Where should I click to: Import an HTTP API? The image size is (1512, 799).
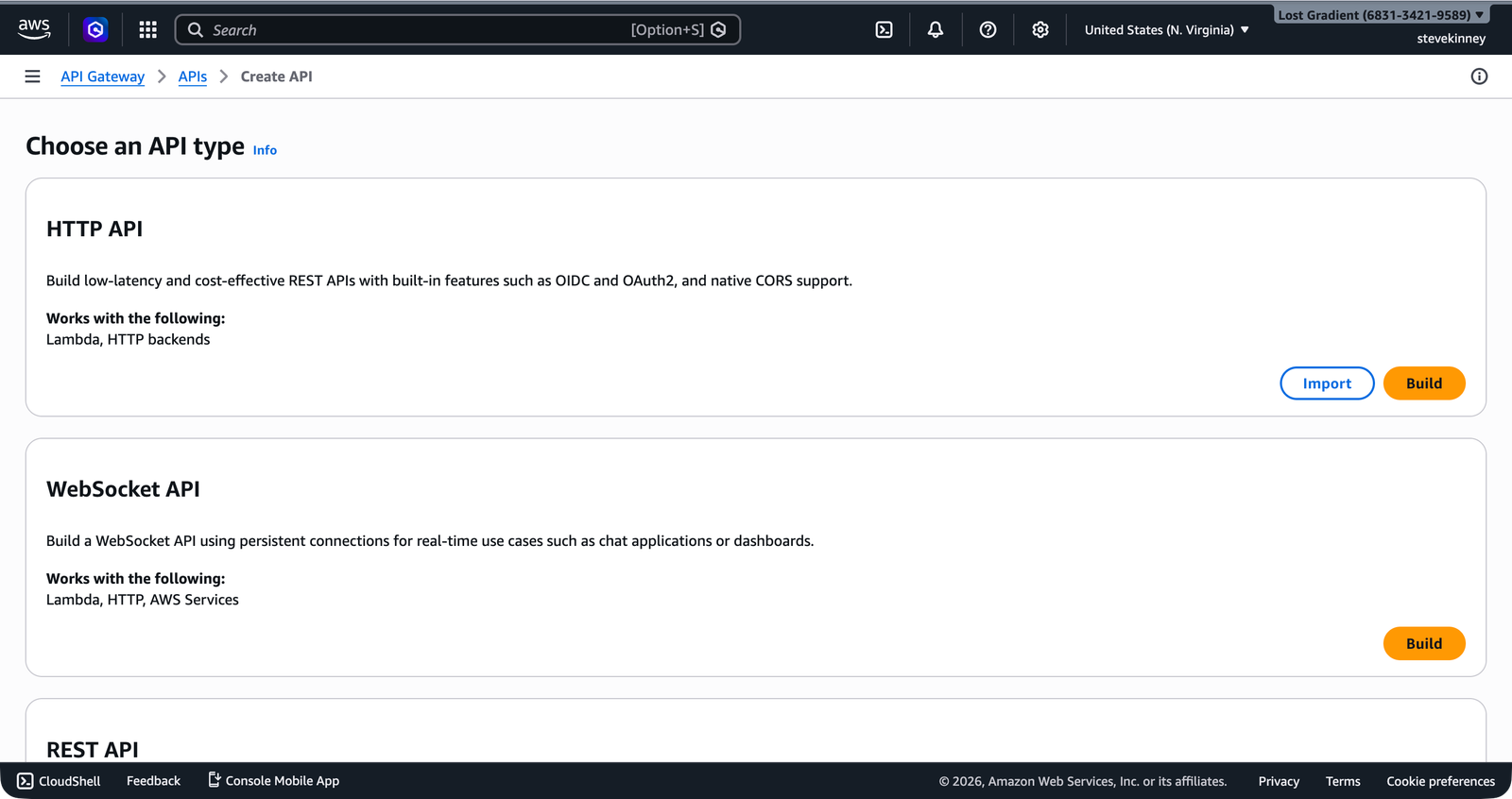pyautogui.click(x=1327, y=383)
